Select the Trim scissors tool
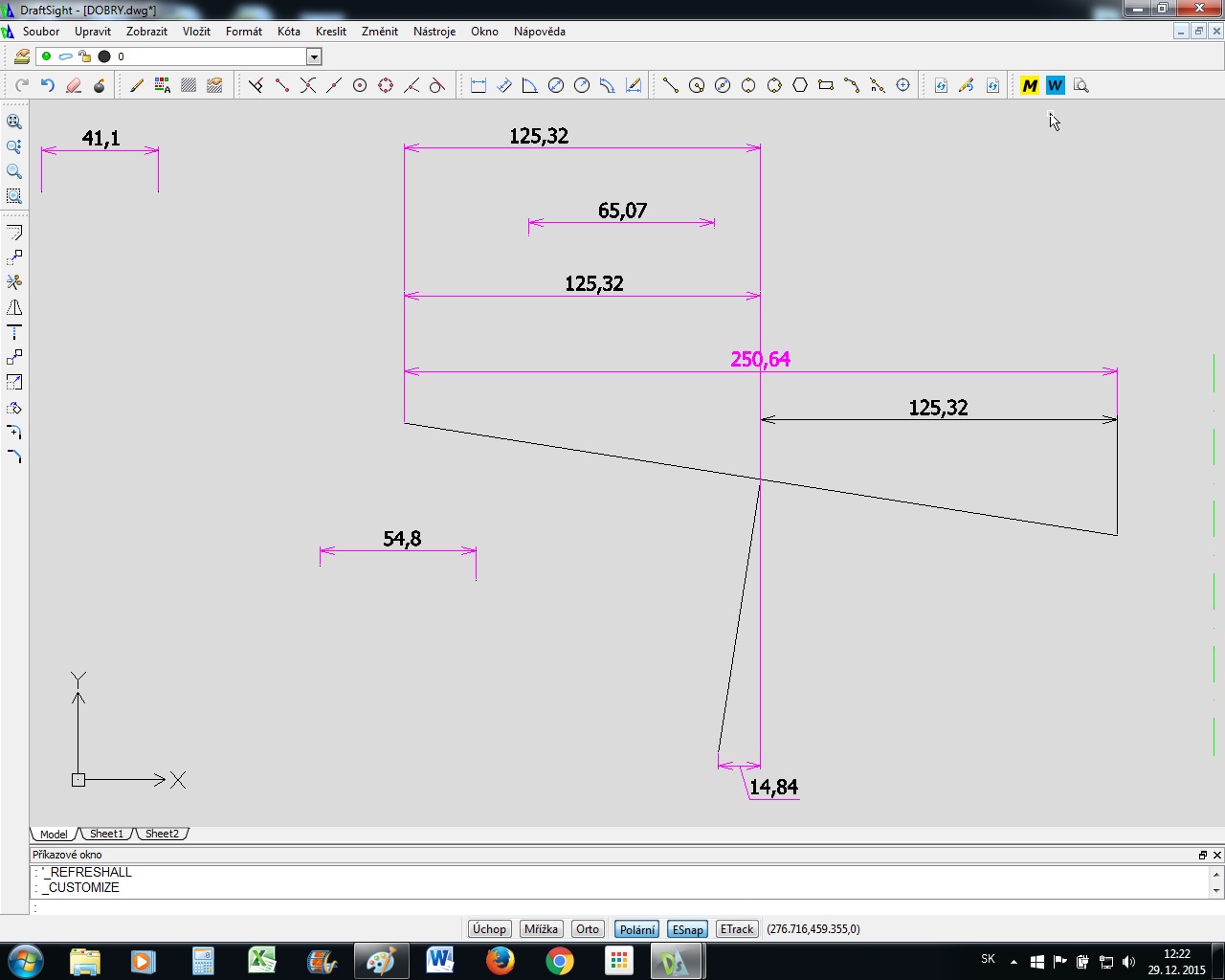This screenshot has height=980, width=1225. tap(14, 282)
